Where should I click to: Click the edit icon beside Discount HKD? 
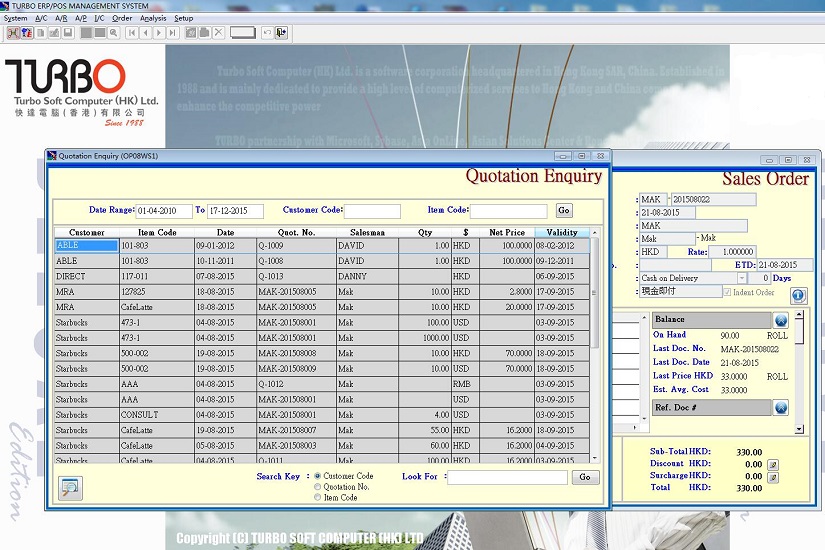tap(773, 465)
